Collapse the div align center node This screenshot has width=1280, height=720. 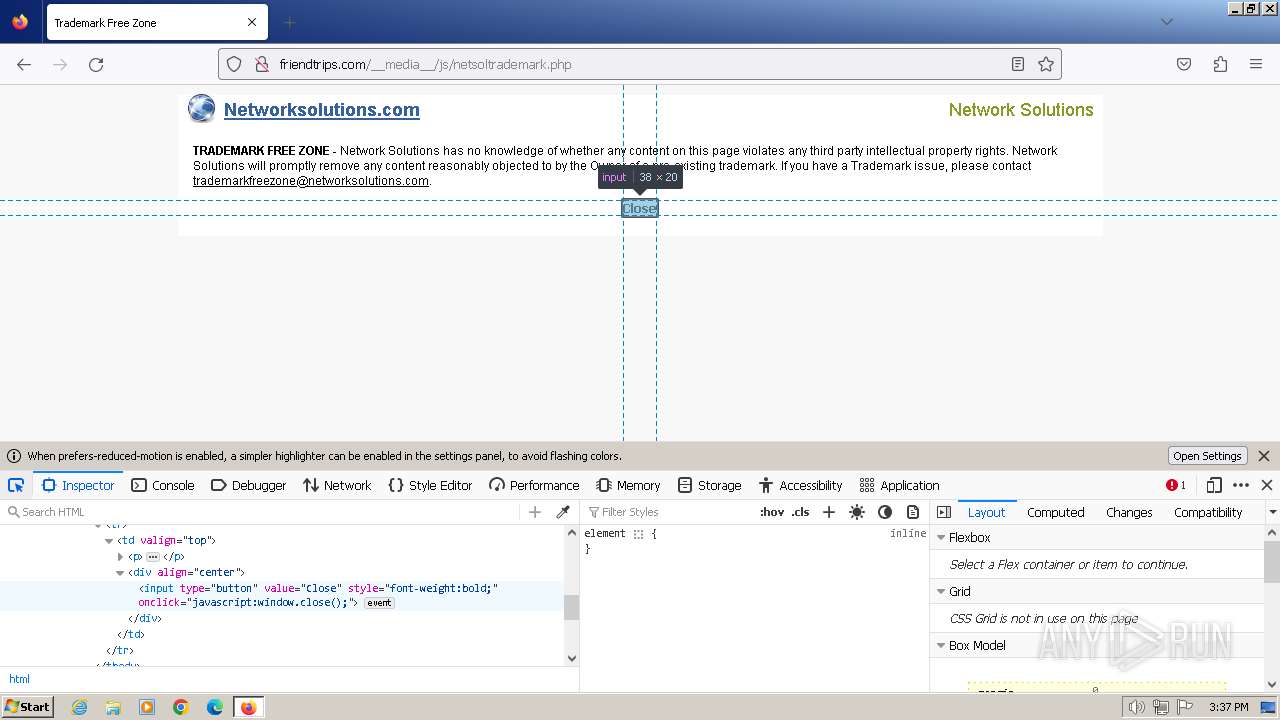[121, 573]
